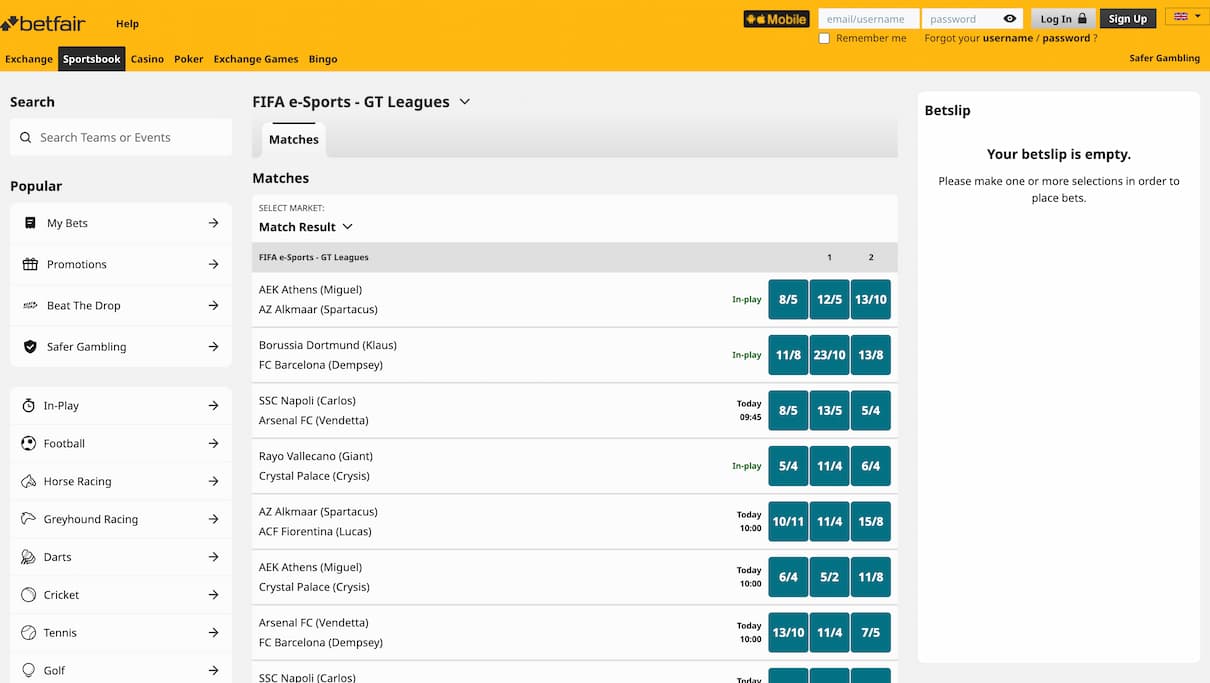Open the language flag selector
This screenshot has height=683, width=1210.
pos(1187,17)
